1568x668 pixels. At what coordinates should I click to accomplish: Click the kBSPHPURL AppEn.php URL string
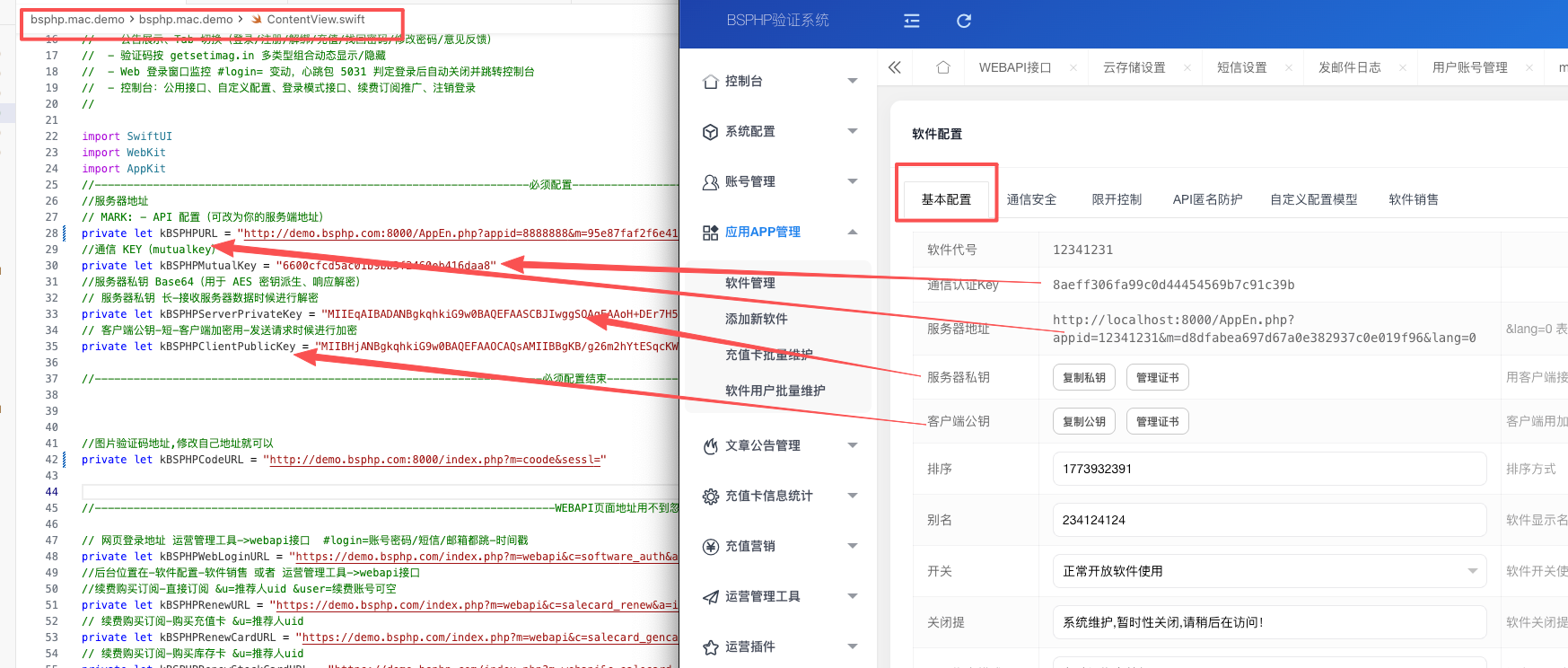pyautogui.click(x=460, y=233)
